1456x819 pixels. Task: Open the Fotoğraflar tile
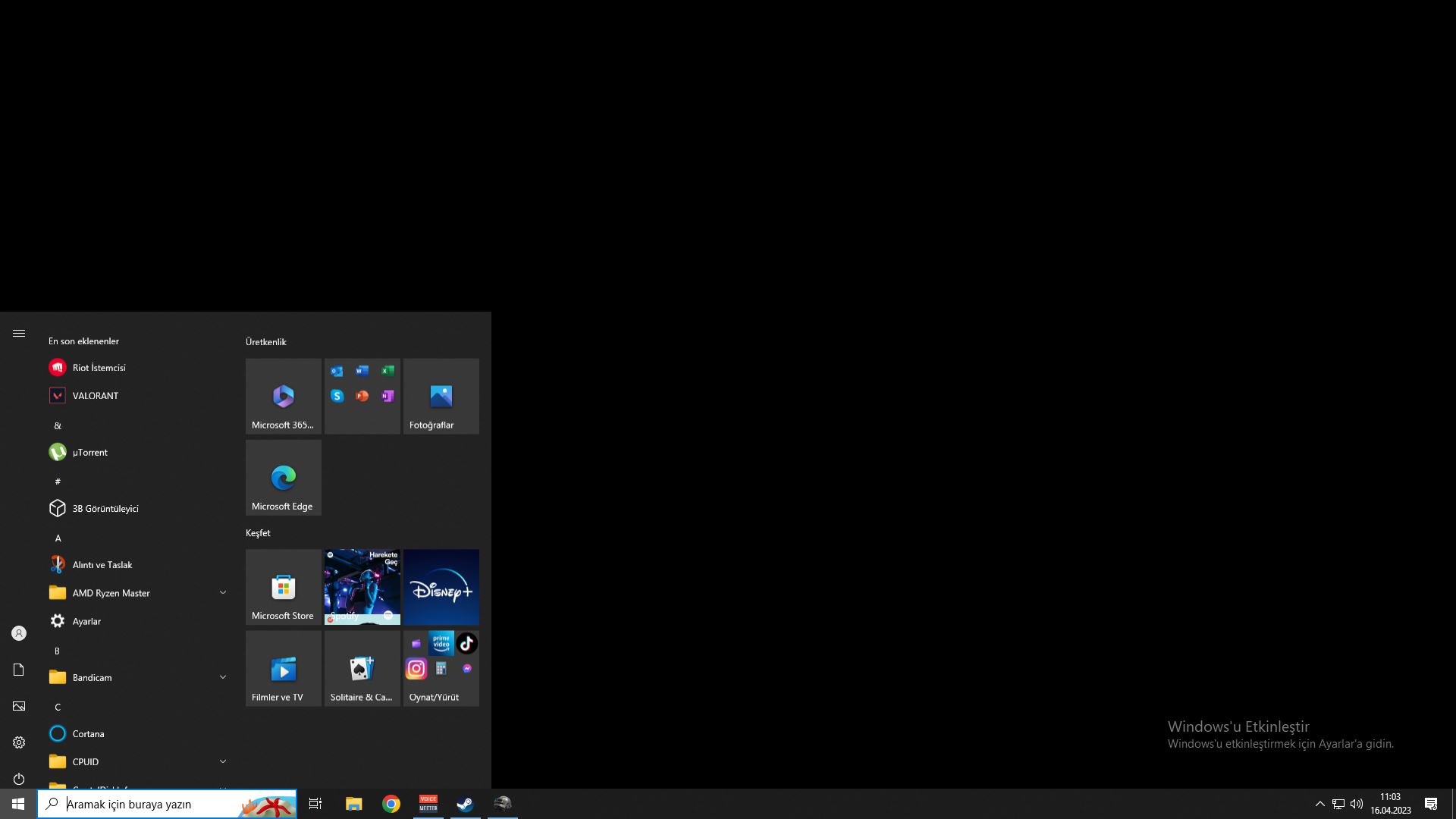pyautogui.click(x=441, y=397)
